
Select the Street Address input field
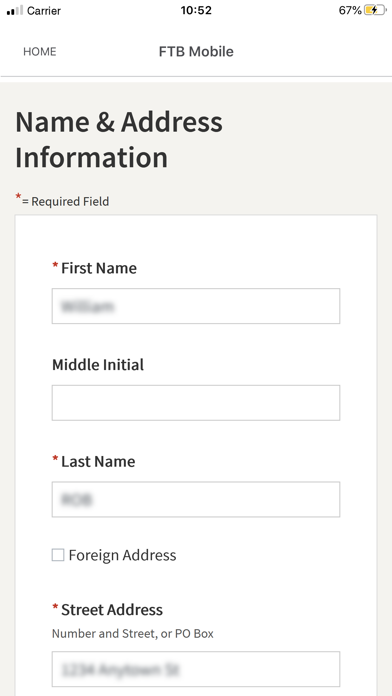(x=196, y=669)
